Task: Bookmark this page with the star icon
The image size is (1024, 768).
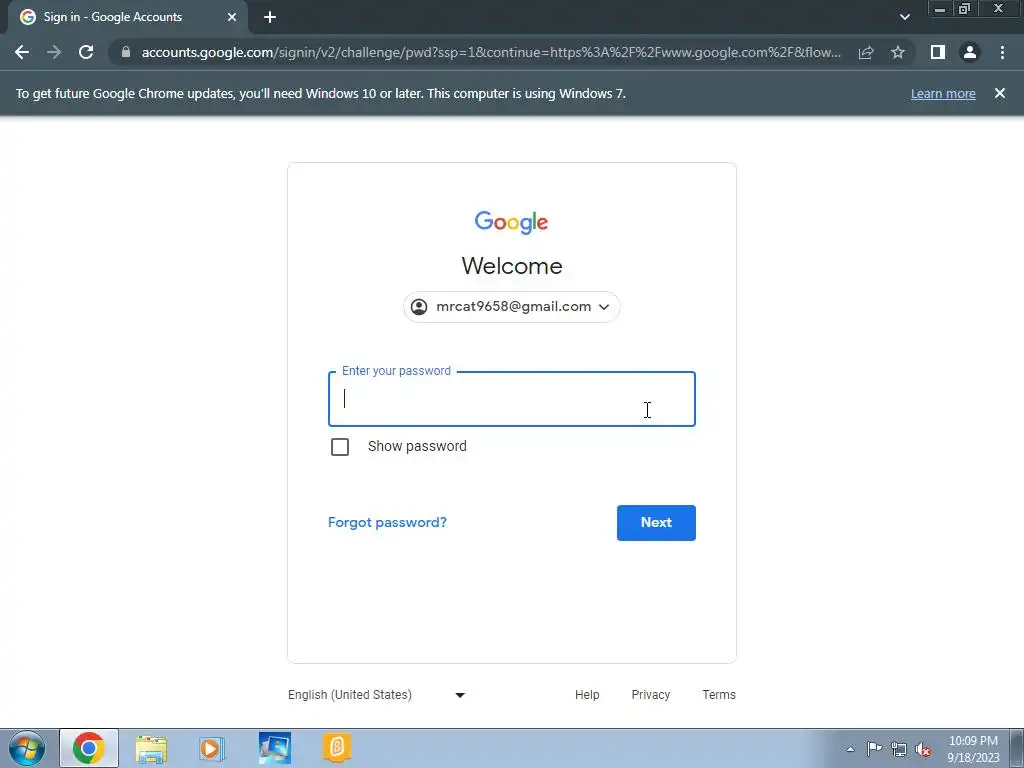Action: (898, 52)
